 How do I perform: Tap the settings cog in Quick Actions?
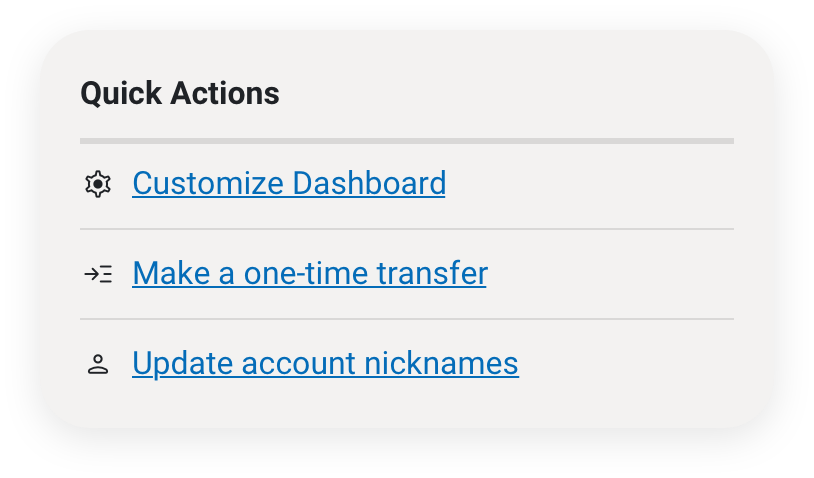[x=98, y=184]
